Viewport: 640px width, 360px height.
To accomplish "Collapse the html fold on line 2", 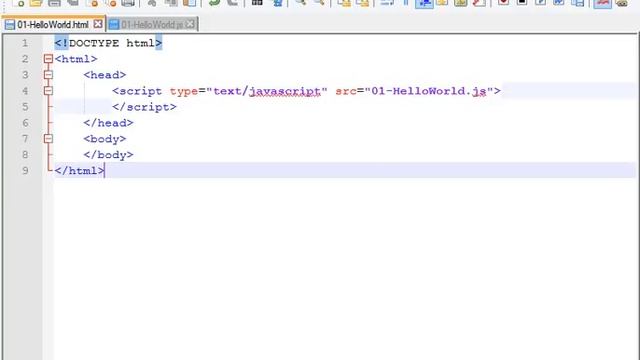I will (48, 59).
